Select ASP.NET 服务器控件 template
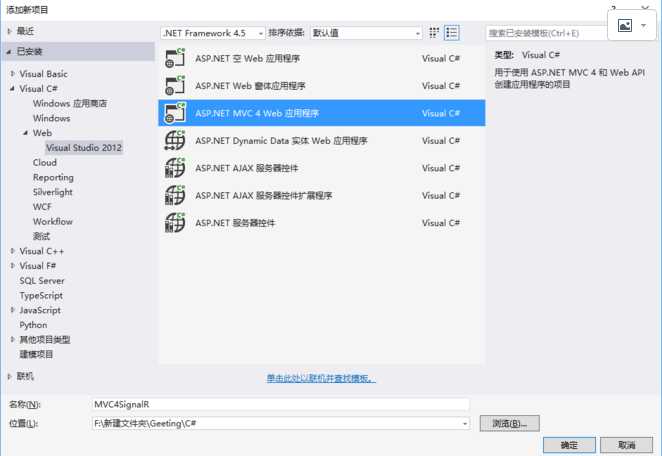 (x=322, y=223)
